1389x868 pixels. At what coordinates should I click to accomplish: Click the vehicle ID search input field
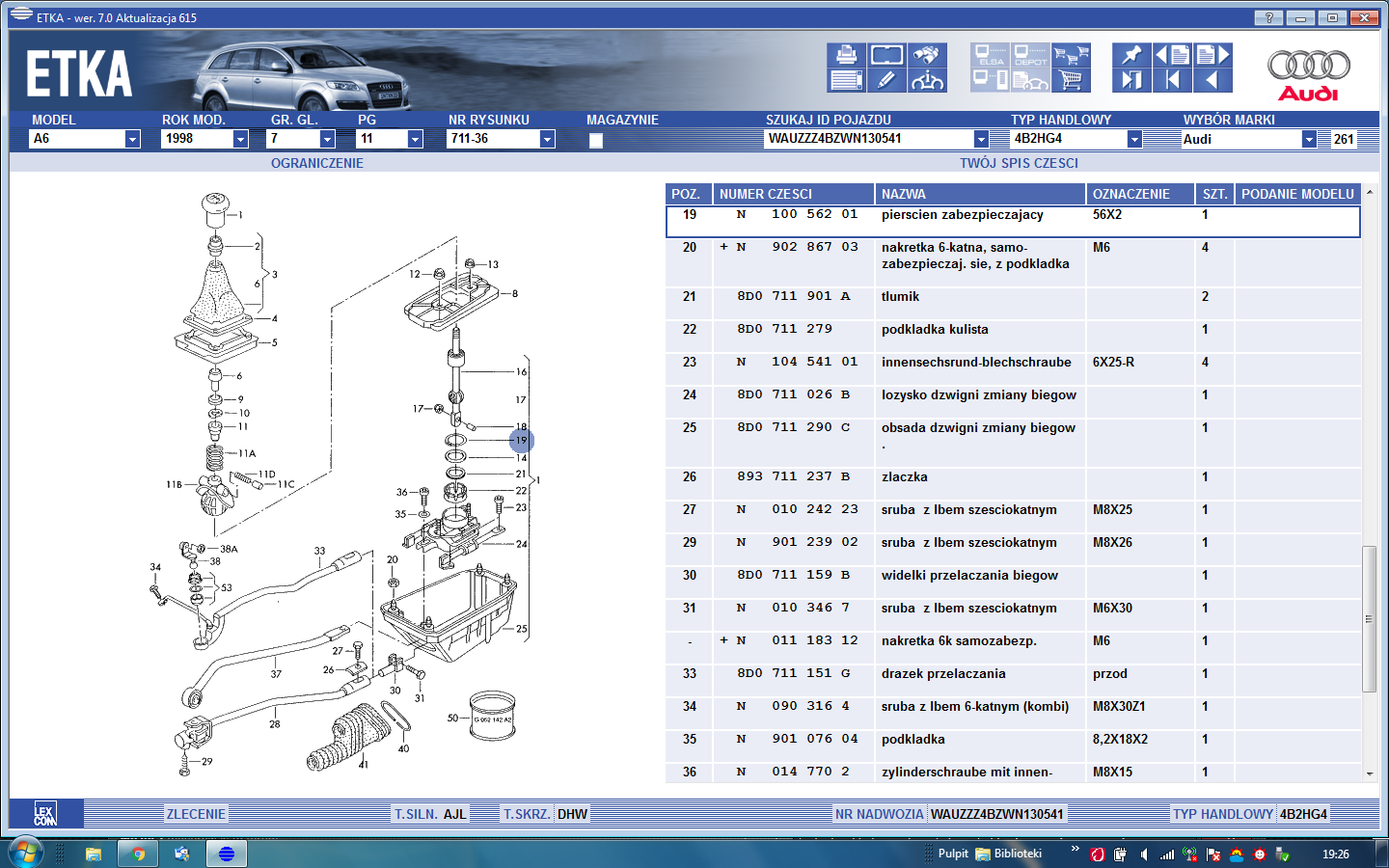[869, 139]
